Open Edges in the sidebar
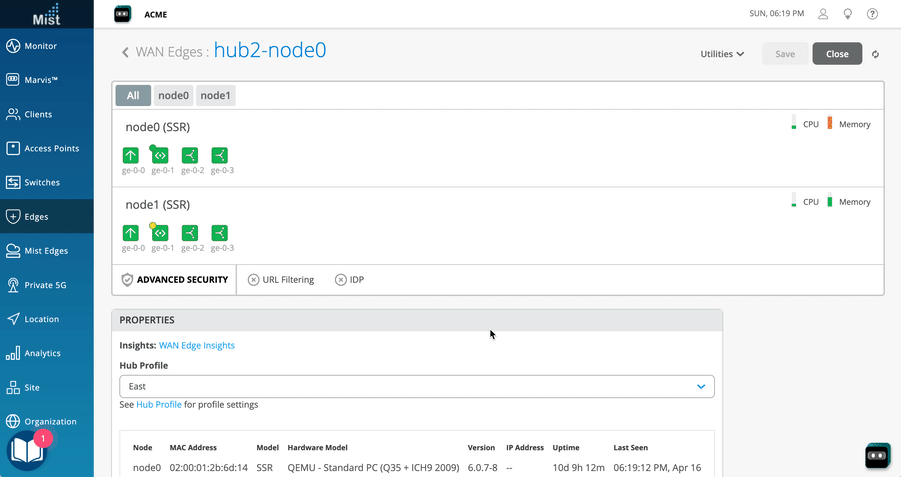This screenshot has width=901, height=477. click(x=36, y=216)
